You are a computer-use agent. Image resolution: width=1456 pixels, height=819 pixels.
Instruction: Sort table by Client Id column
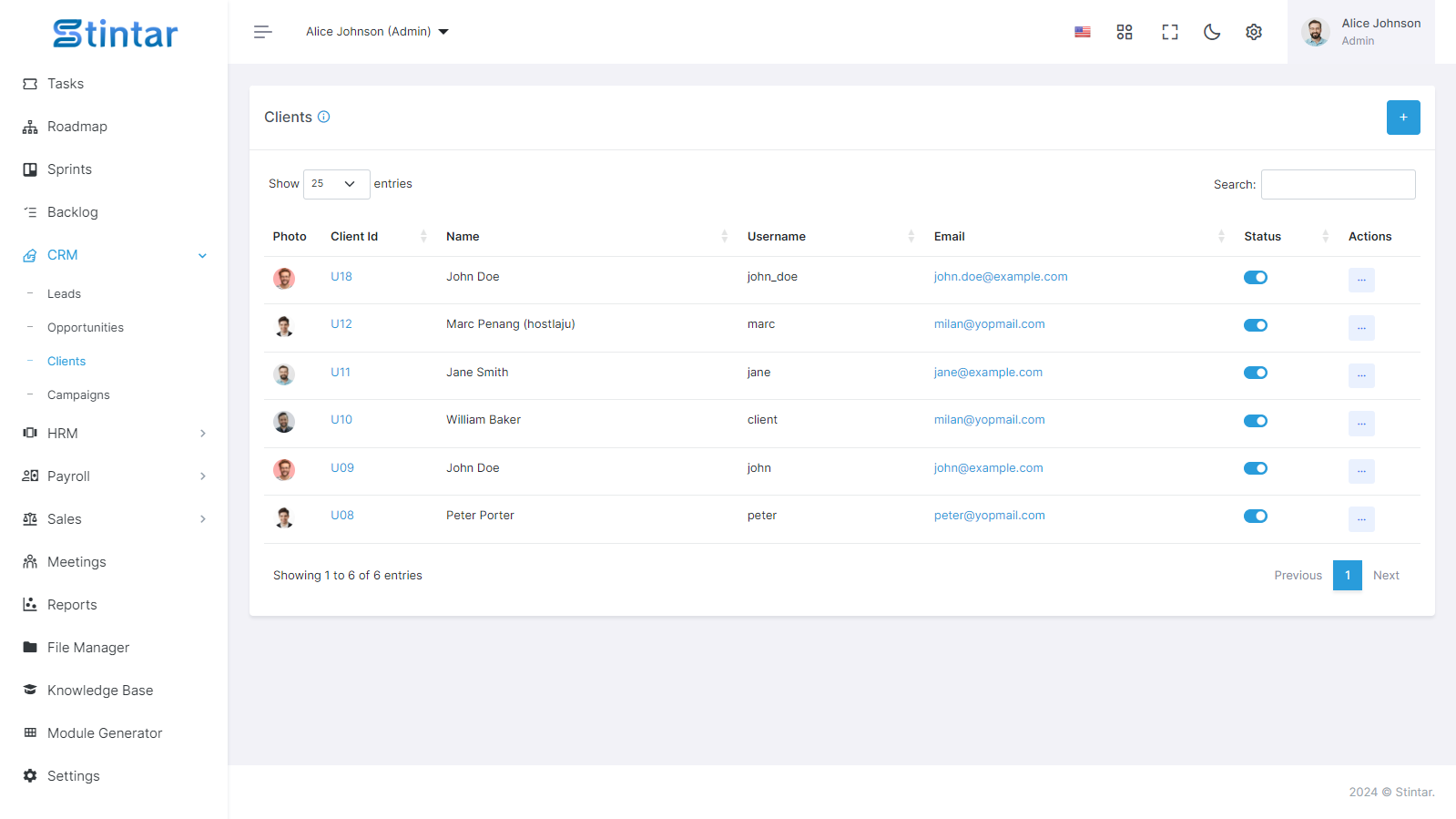(x=378, y=237)
